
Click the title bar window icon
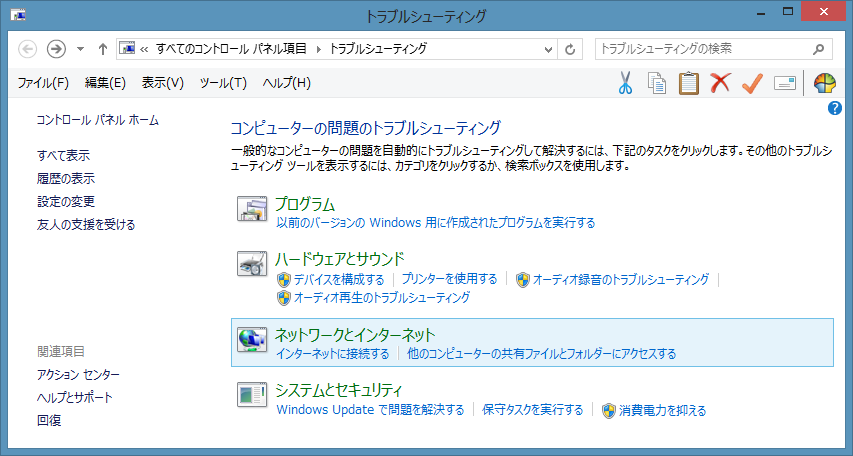coord(17,15)
